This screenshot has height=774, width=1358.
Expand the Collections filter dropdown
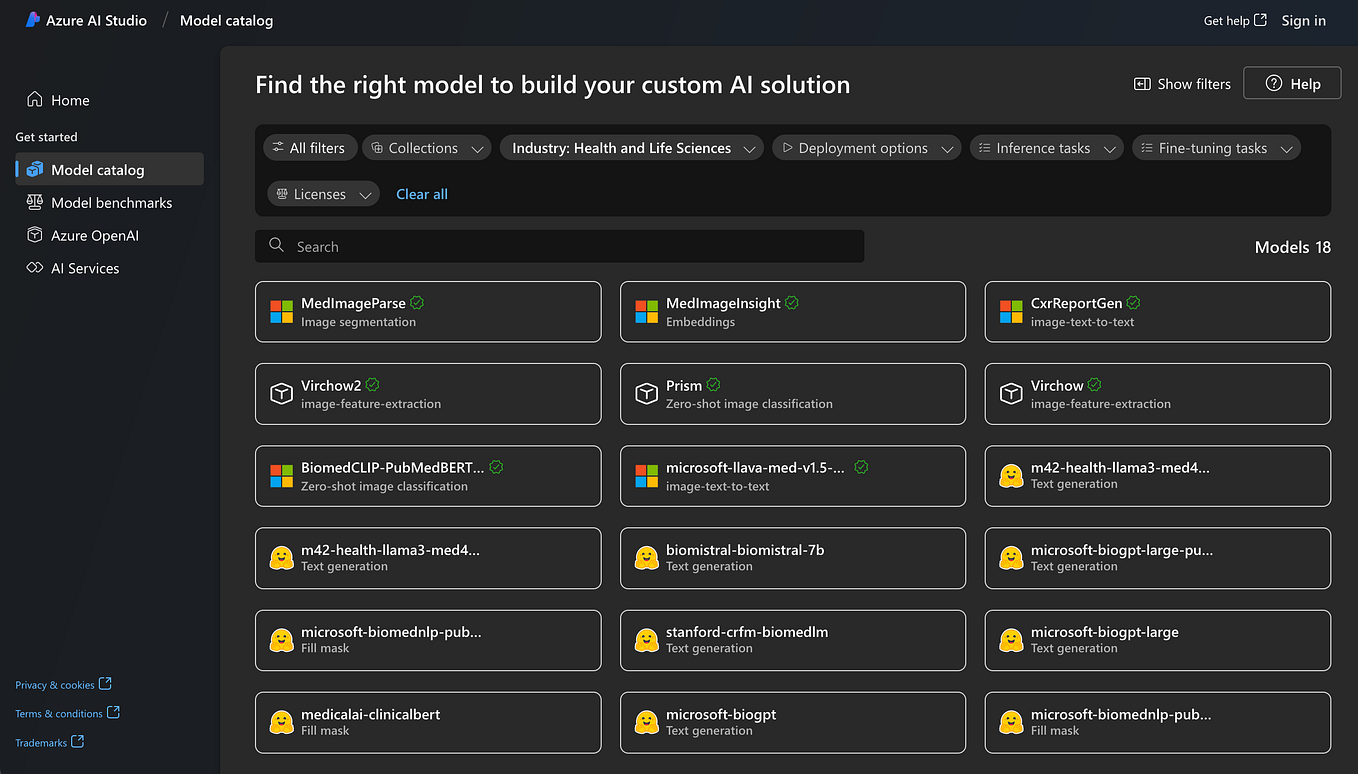click(x=427, y=148)
